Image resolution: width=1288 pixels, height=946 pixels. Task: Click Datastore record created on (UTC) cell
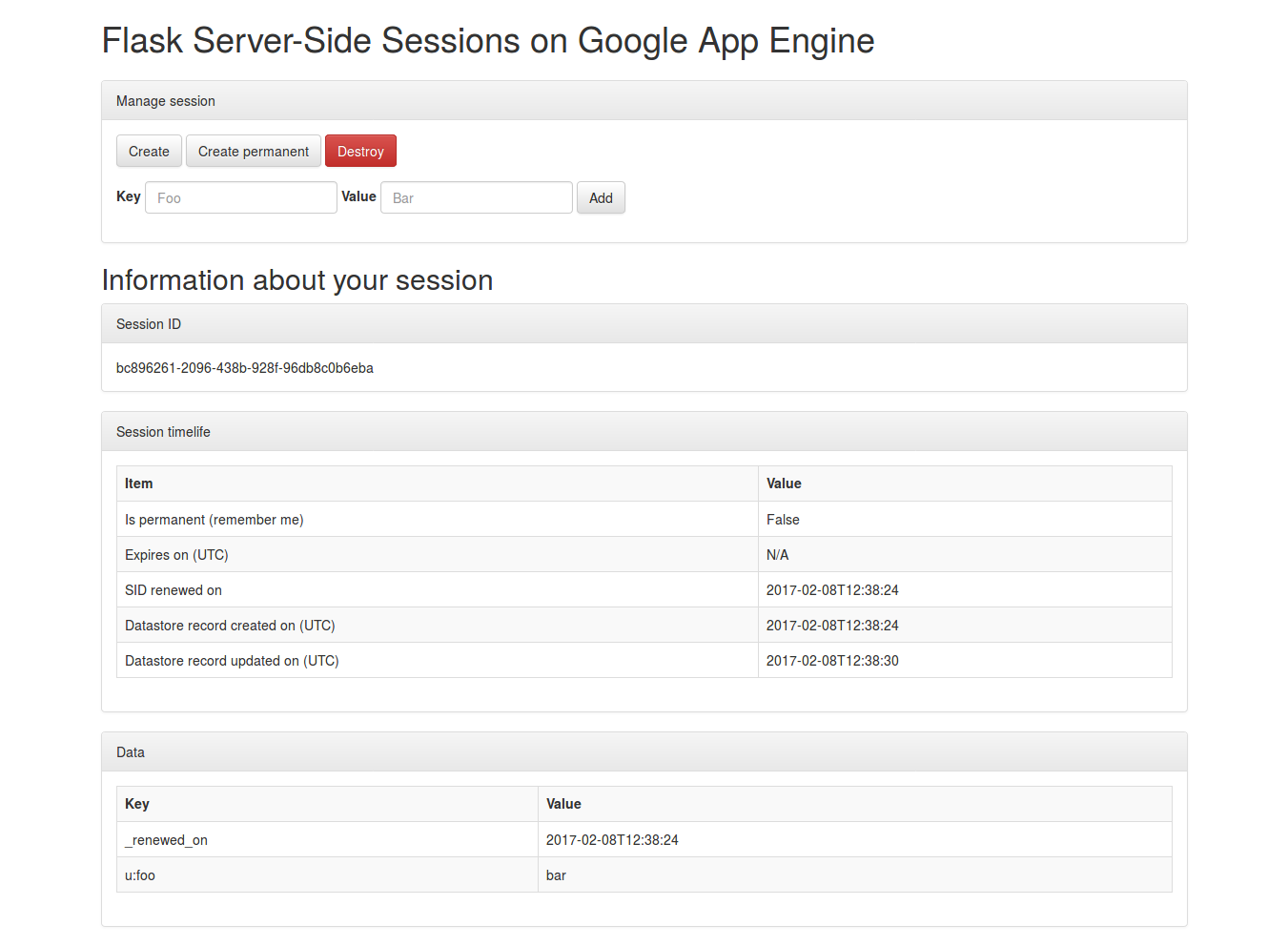click(438, 625)
